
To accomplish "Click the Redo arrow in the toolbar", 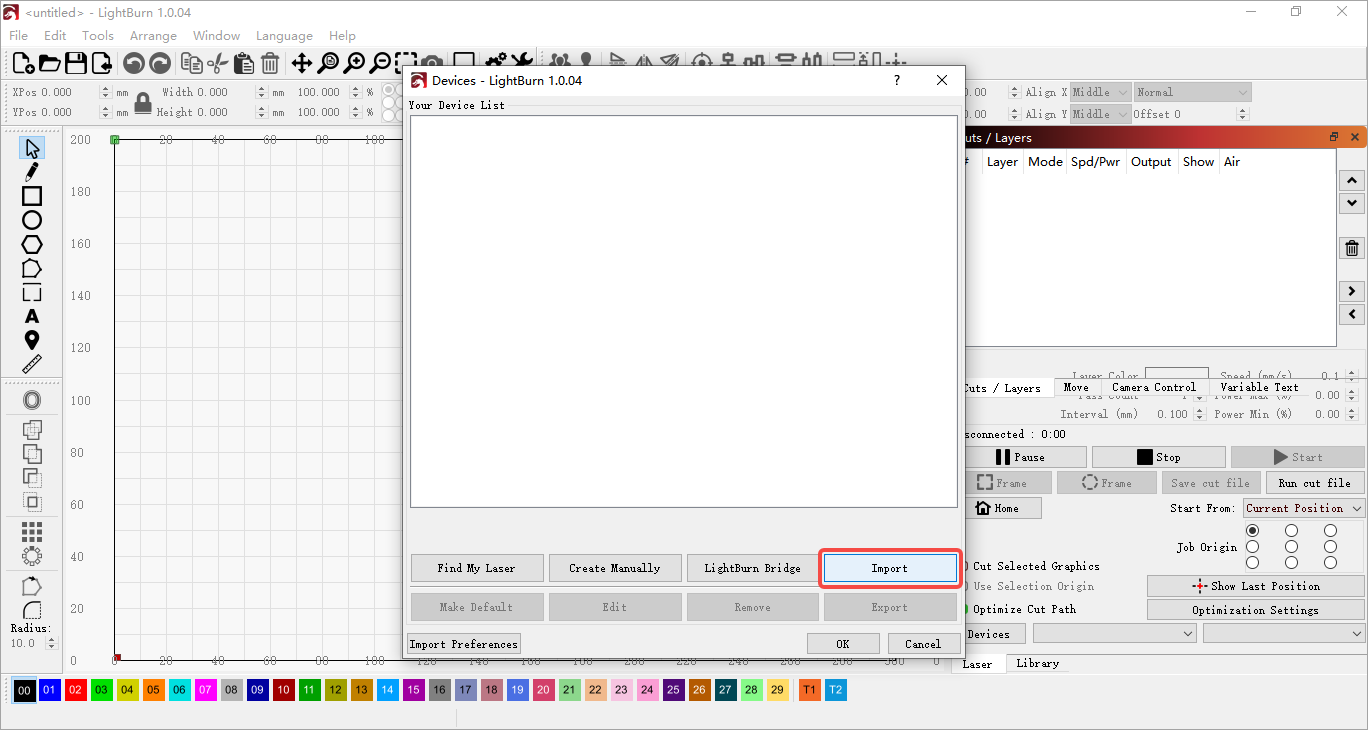I will pos(160,63).
